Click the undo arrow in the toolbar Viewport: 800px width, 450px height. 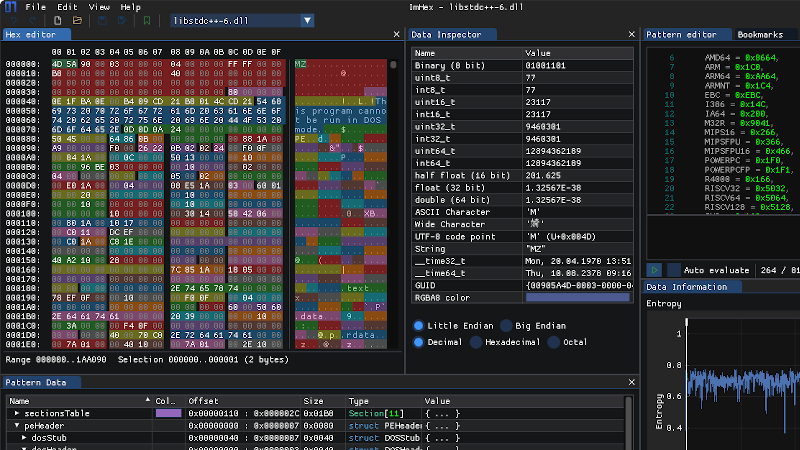(14, 20)
